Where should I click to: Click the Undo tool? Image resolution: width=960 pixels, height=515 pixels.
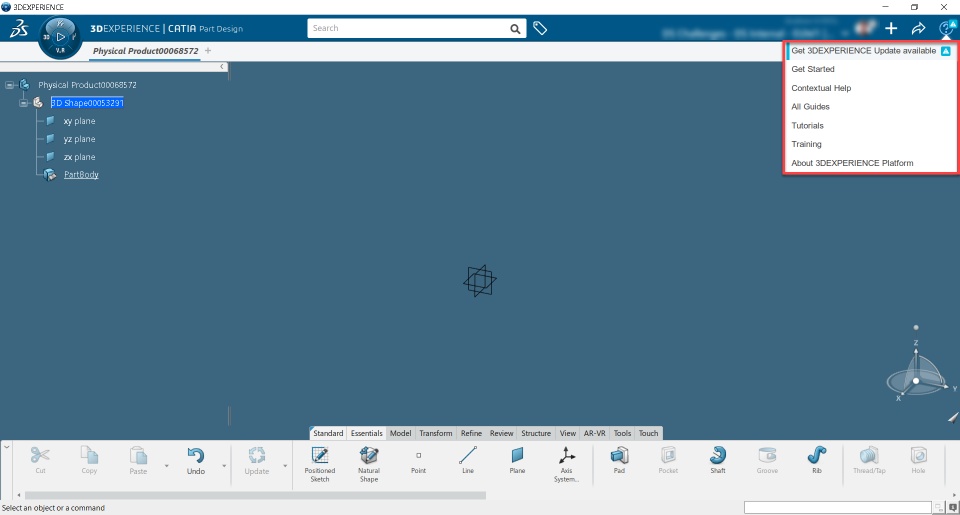tap(195, 460)
